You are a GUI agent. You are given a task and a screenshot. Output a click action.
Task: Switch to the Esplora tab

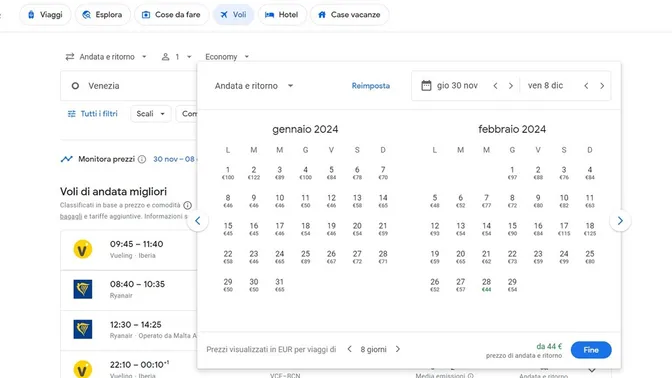[x=102, y=15]
